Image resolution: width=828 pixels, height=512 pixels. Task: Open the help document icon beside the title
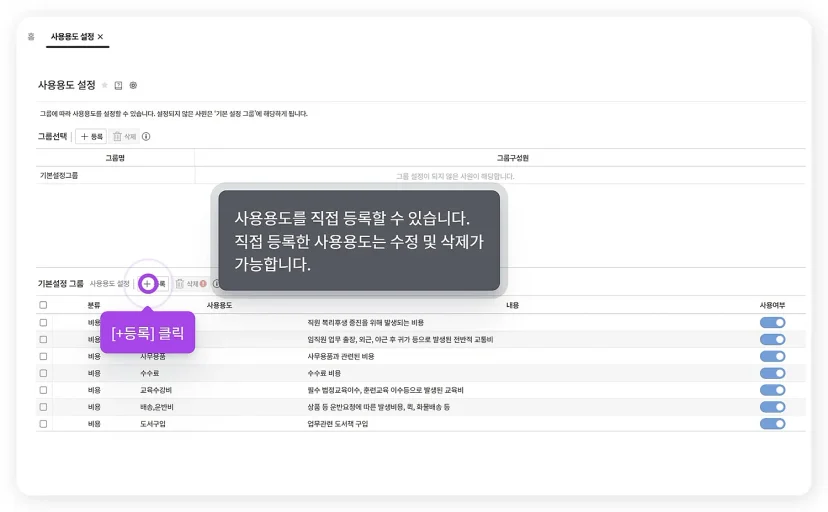click(118, 86)
